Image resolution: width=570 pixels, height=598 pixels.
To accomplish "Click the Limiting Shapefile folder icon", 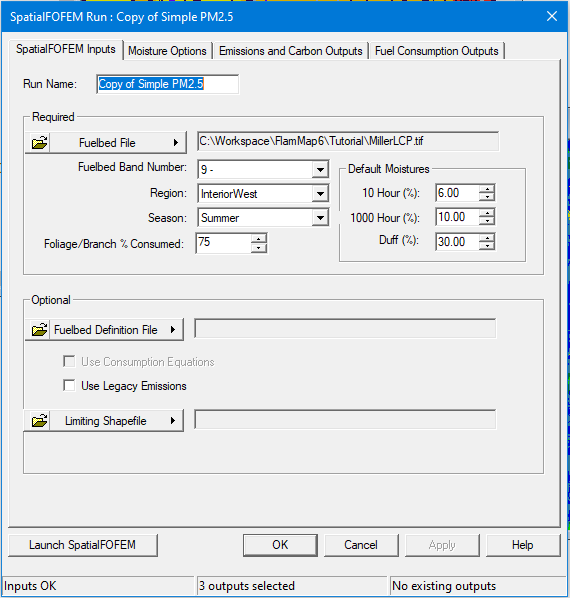I will click(x=39, y=421).
